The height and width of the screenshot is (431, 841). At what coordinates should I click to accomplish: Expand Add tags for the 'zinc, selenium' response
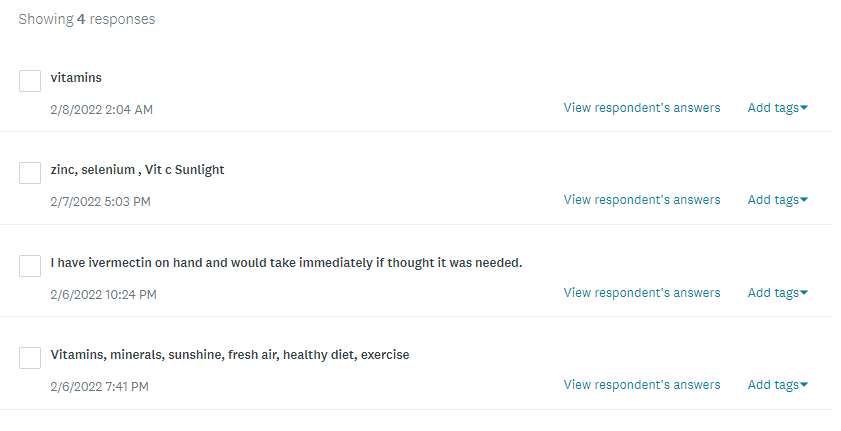(777, 200)
